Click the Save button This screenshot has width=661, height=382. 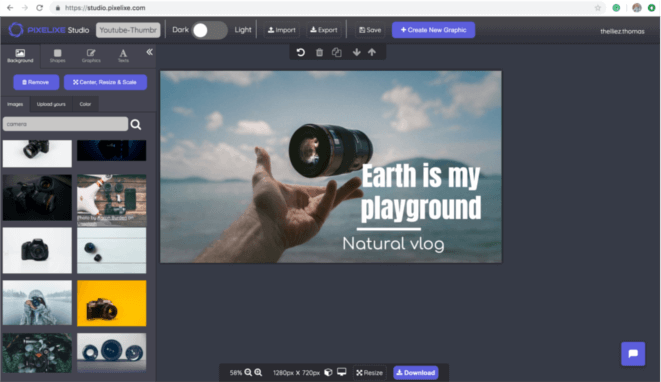click(x=370, y=30)
